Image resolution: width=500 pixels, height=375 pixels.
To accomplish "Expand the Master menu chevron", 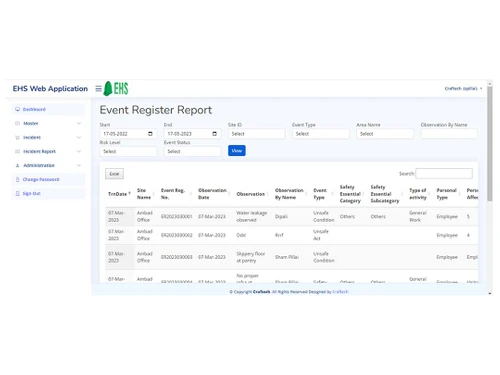I will [x=79, y=123].
